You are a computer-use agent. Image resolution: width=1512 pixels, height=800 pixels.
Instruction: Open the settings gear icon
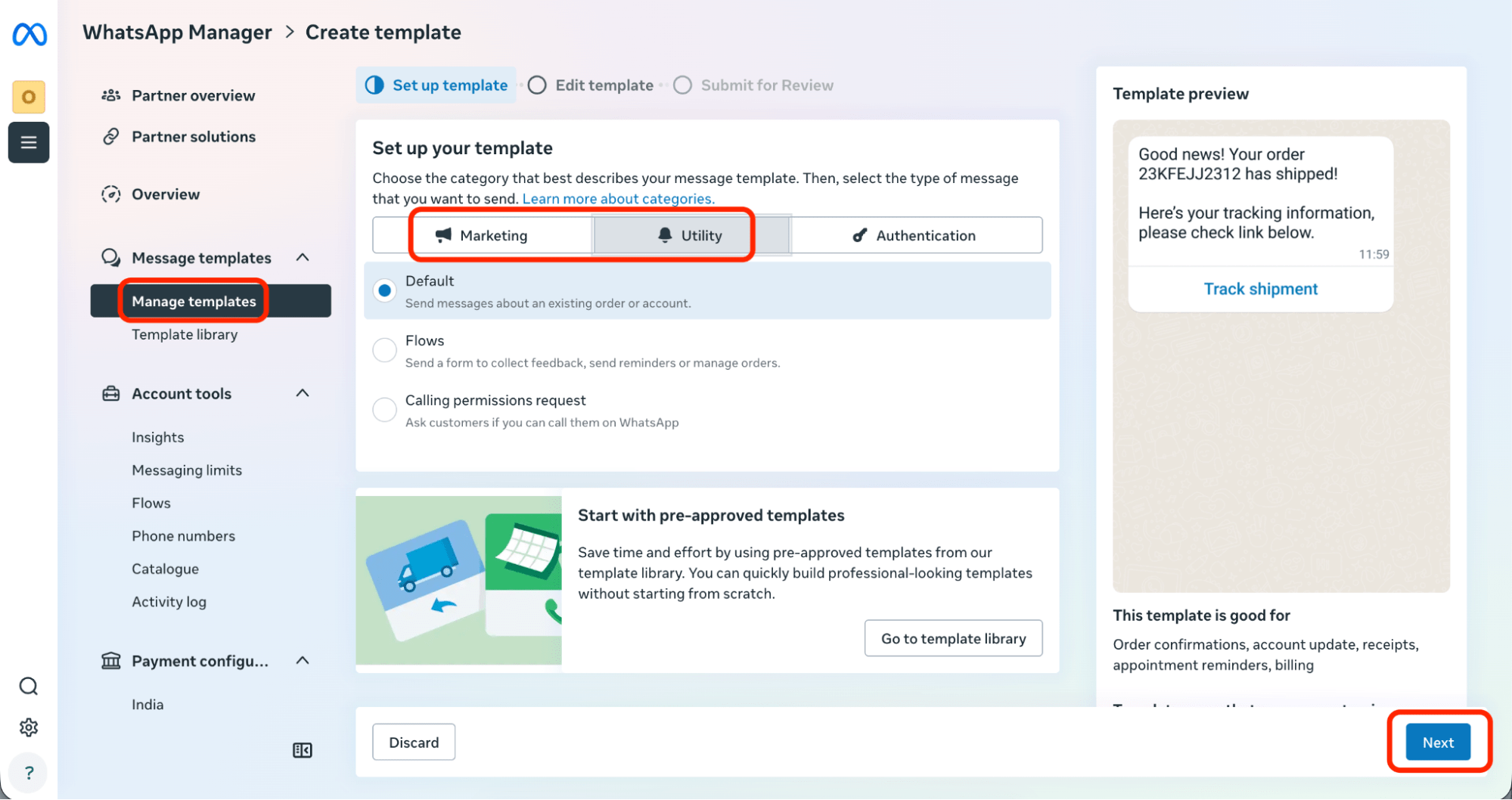(x=29, y=727)
